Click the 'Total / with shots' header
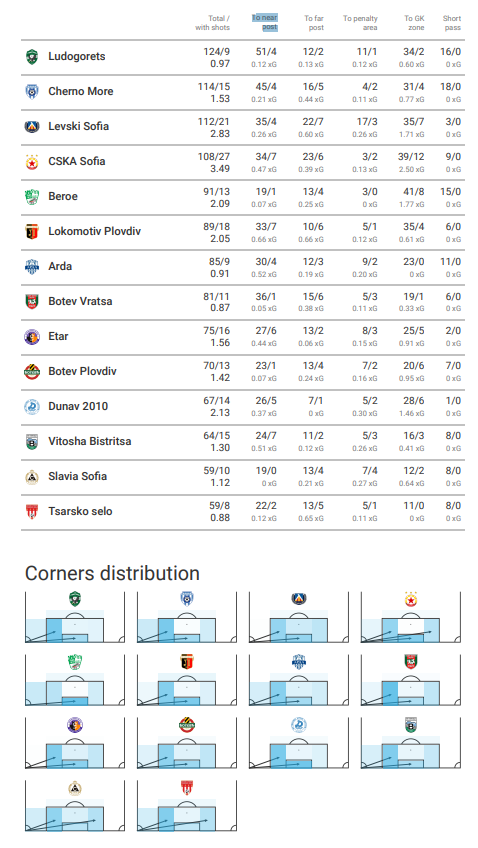Screen dimensions: 478x848 [213, 23]
